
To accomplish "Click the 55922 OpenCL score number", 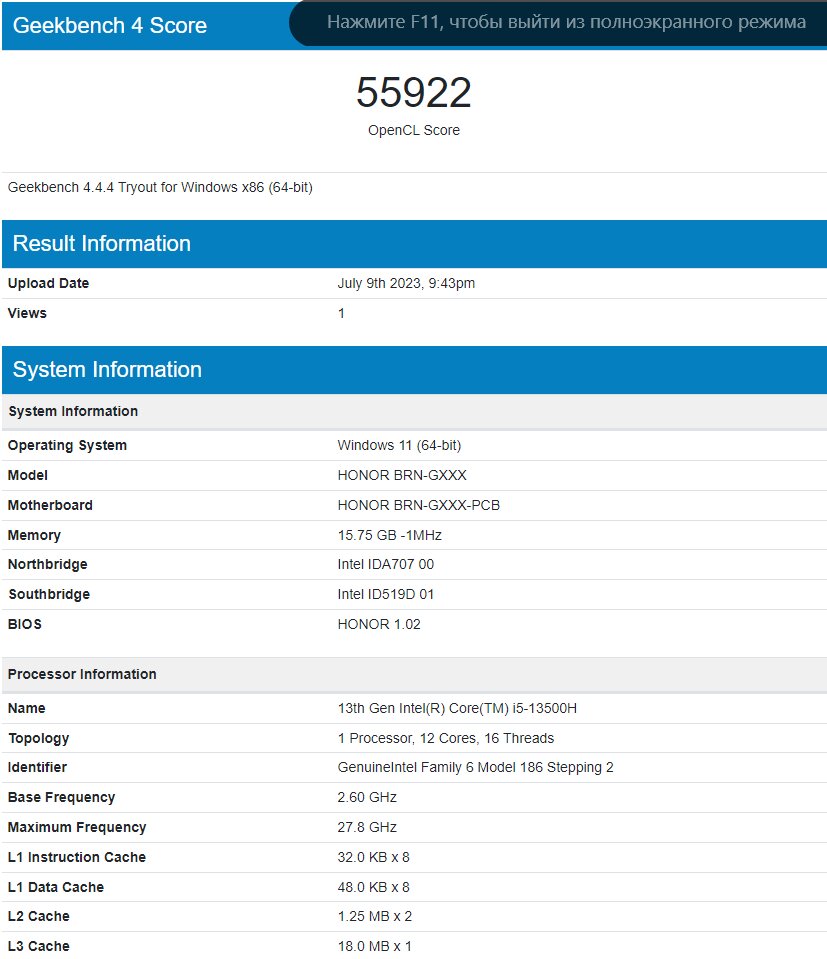I will click(x=414, y=92).
